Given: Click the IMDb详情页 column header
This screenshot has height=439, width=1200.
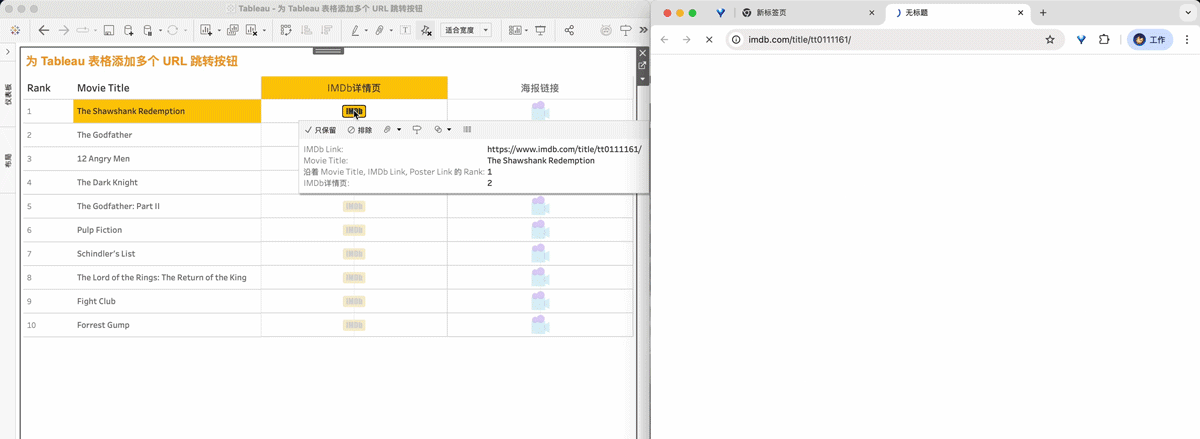Looking at the screenshot, I should 354,88.
